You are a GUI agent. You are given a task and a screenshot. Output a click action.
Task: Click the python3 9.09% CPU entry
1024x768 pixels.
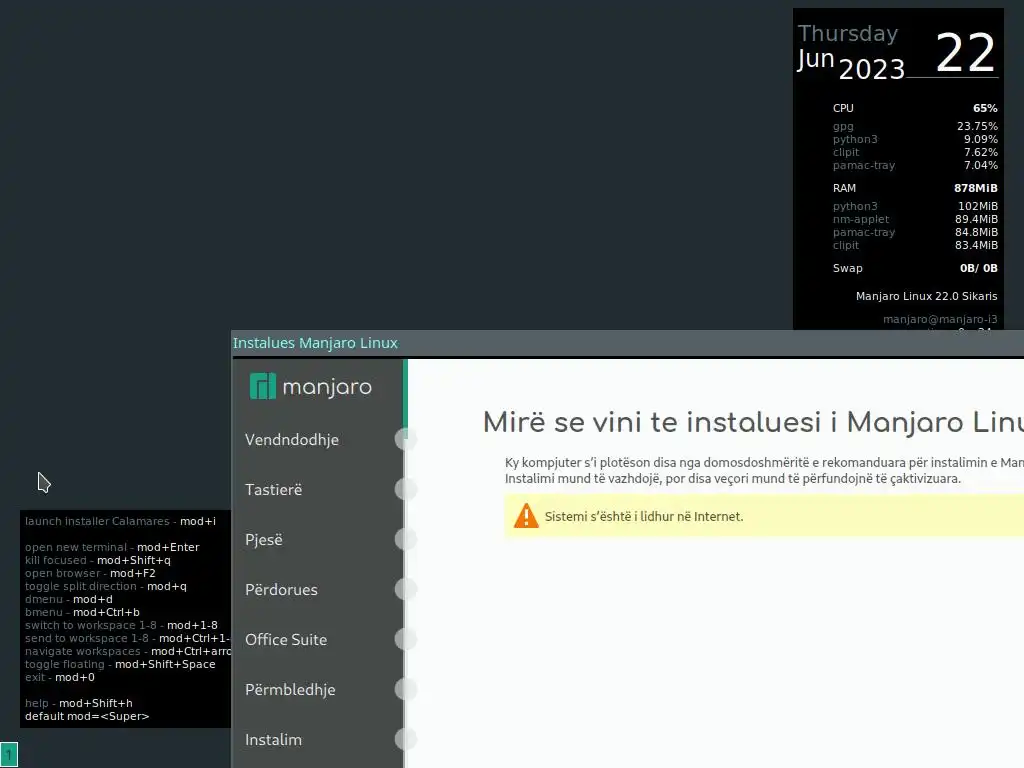pos(915,139)
